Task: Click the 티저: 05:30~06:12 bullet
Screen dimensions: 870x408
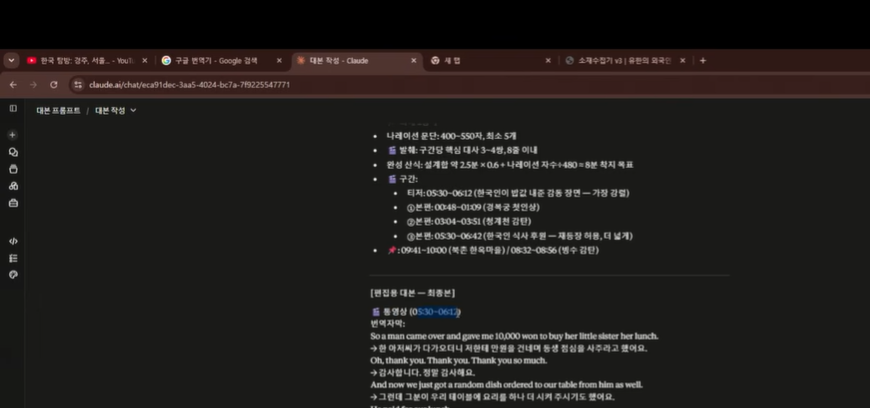Action: point(518,193)
